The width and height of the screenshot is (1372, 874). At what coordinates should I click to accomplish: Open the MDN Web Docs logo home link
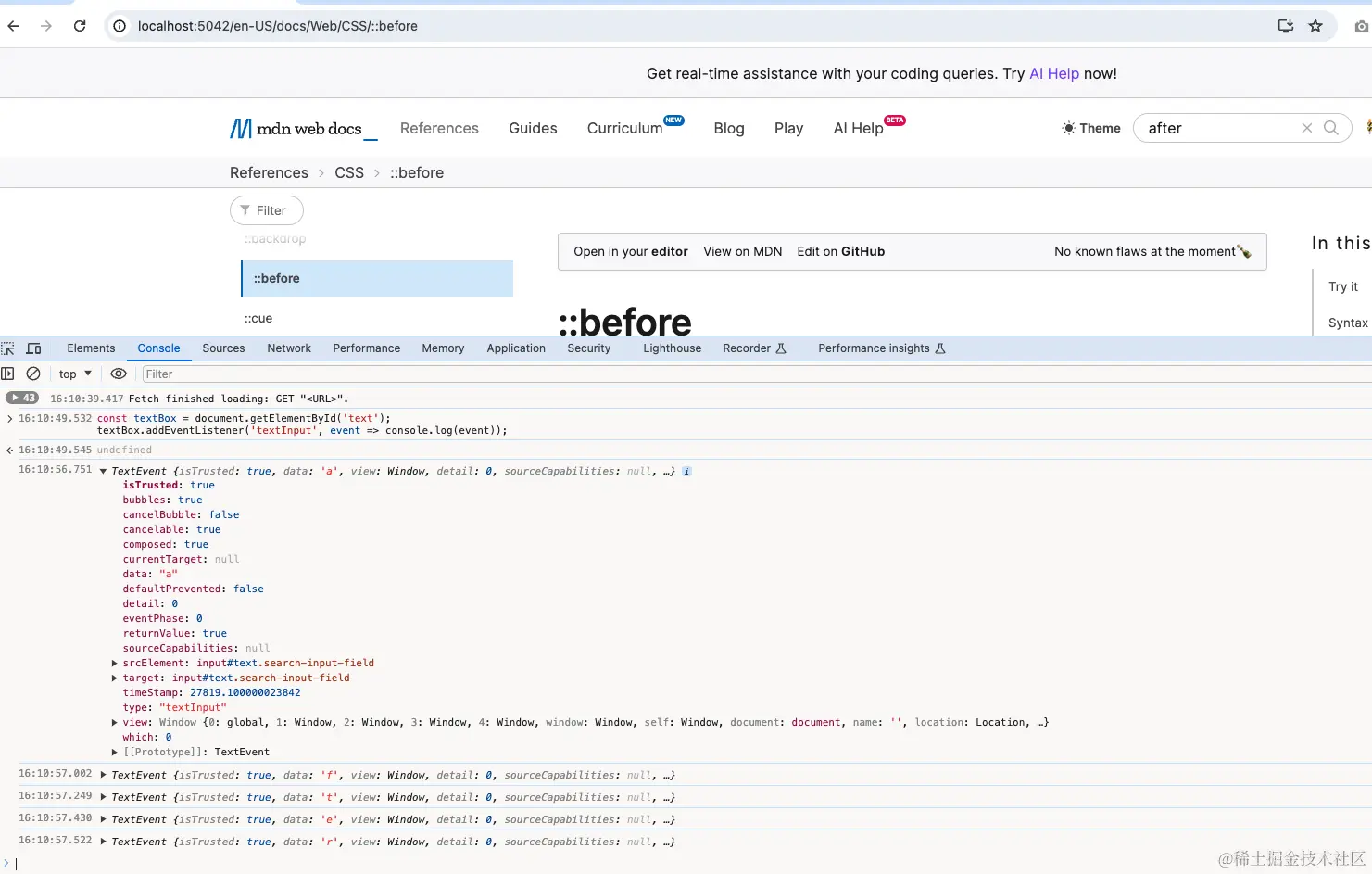[x=304, y=129]
